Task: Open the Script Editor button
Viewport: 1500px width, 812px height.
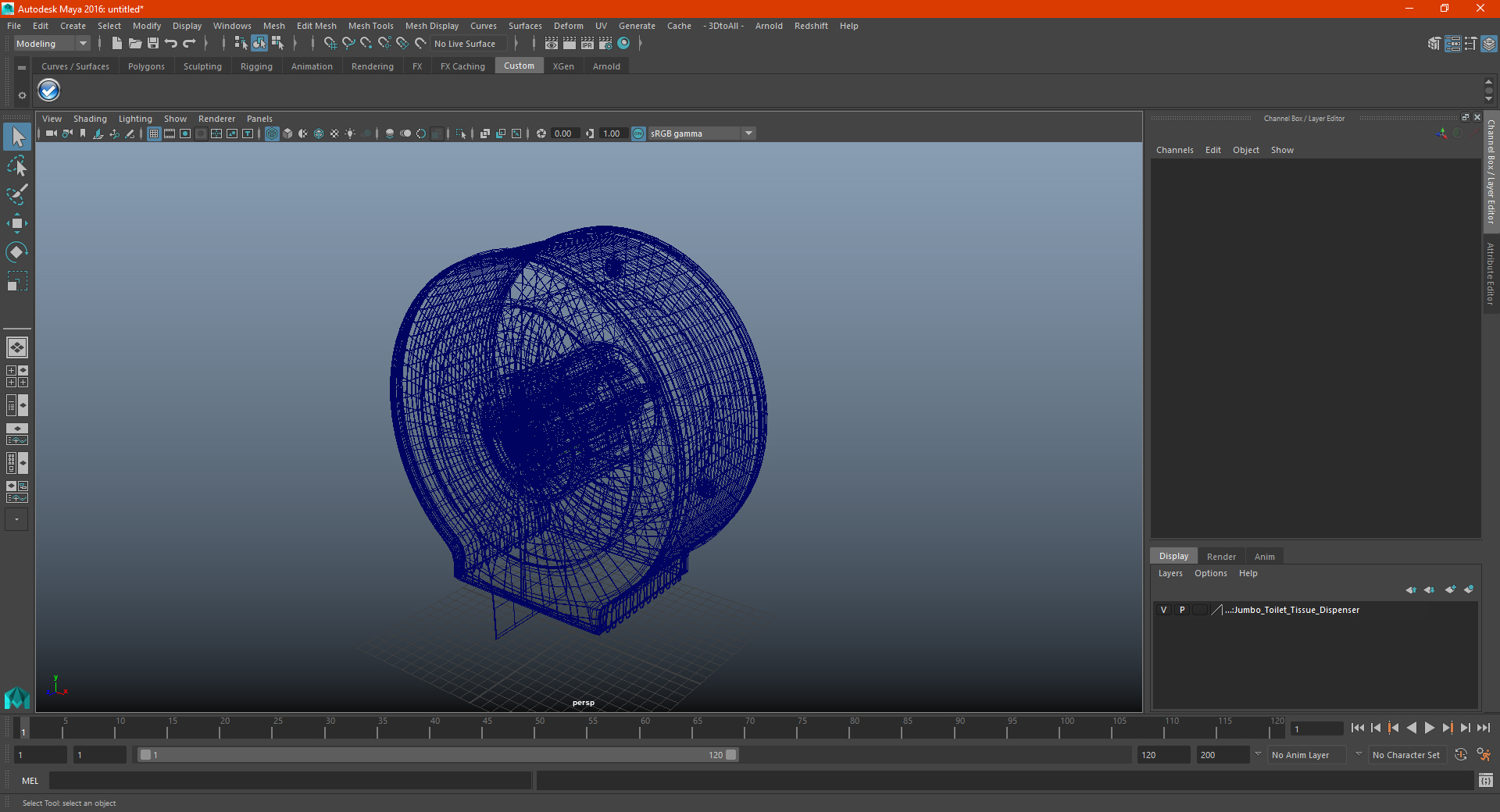Action: click(1485, 780)
